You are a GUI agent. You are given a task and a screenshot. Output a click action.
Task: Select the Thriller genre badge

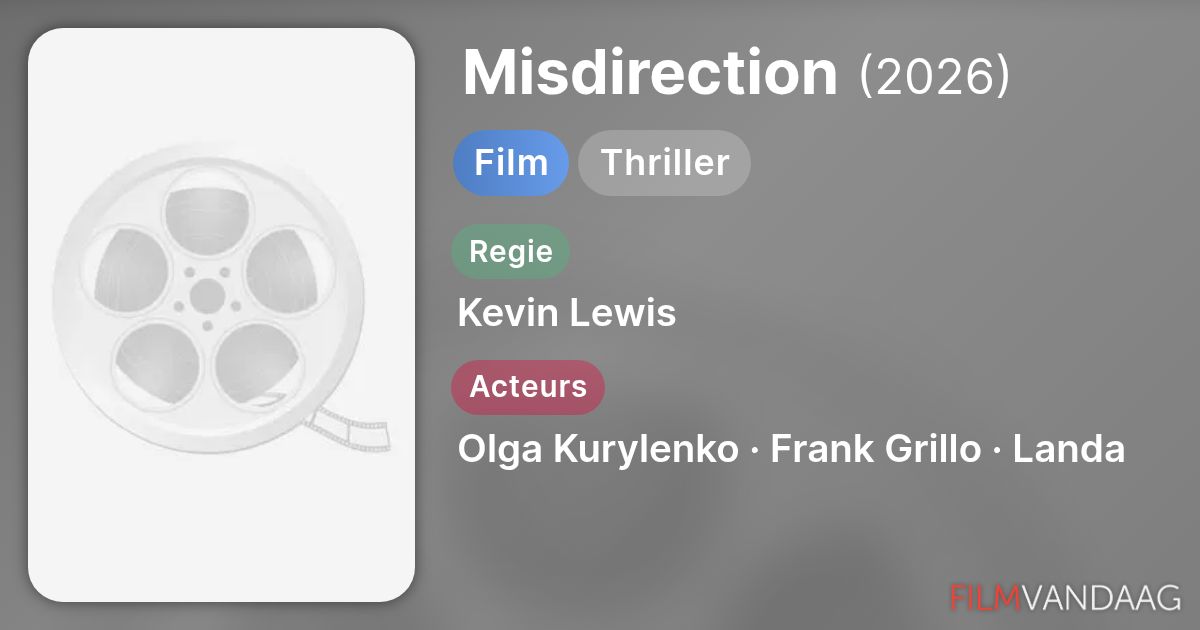point(664,163)
